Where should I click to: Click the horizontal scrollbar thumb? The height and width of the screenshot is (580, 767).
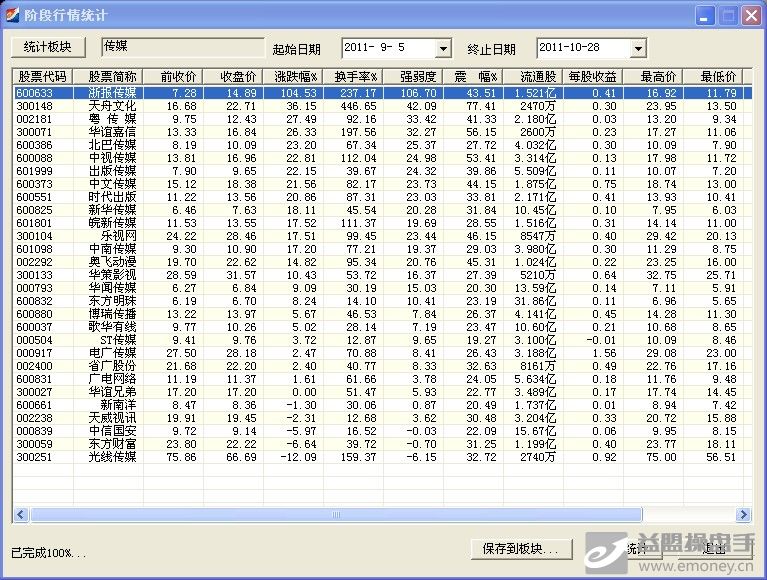(x=336, y=514)
